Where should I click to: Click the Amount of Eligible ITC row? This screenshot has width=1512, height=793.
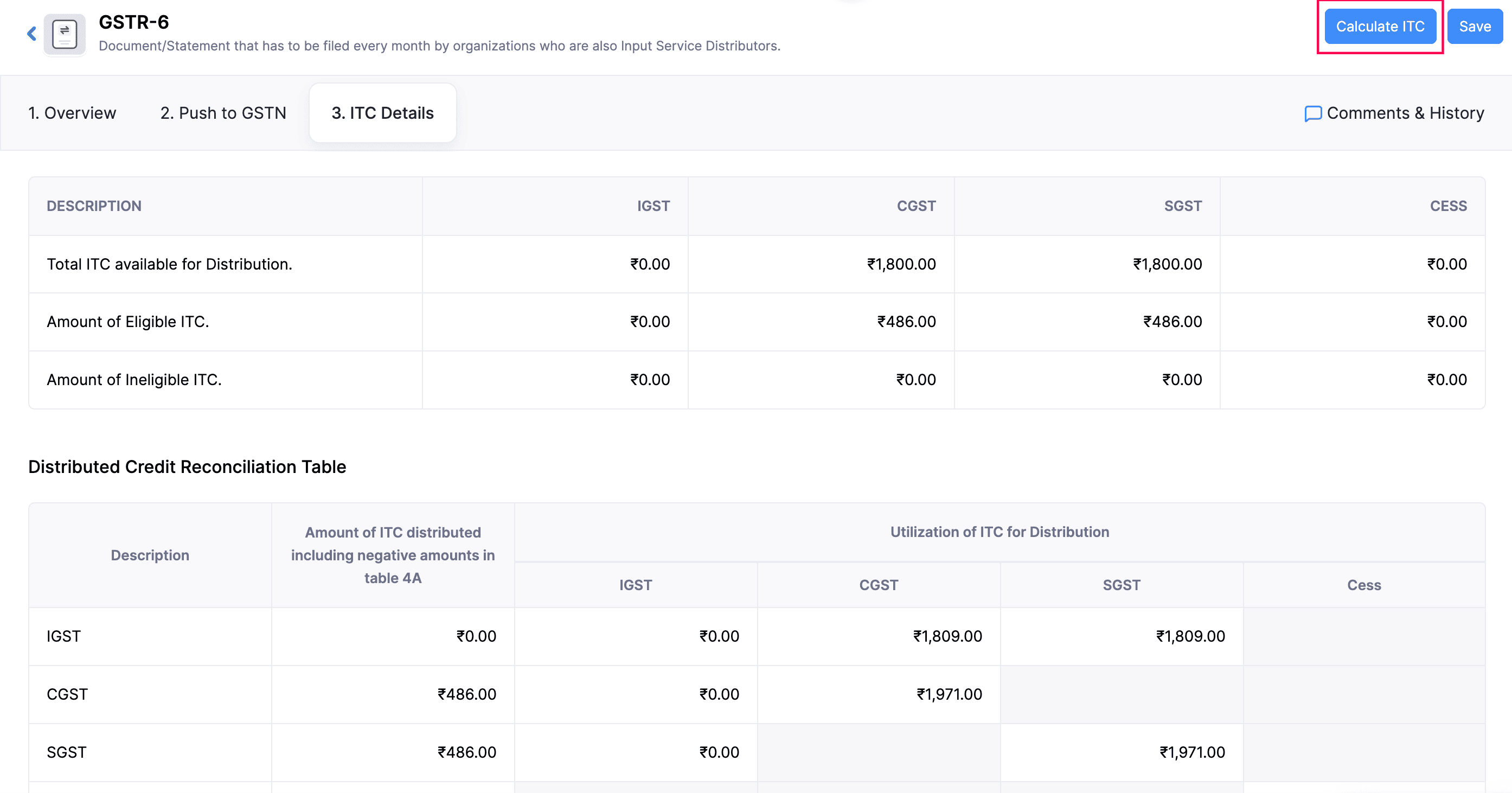pos(128,321)
